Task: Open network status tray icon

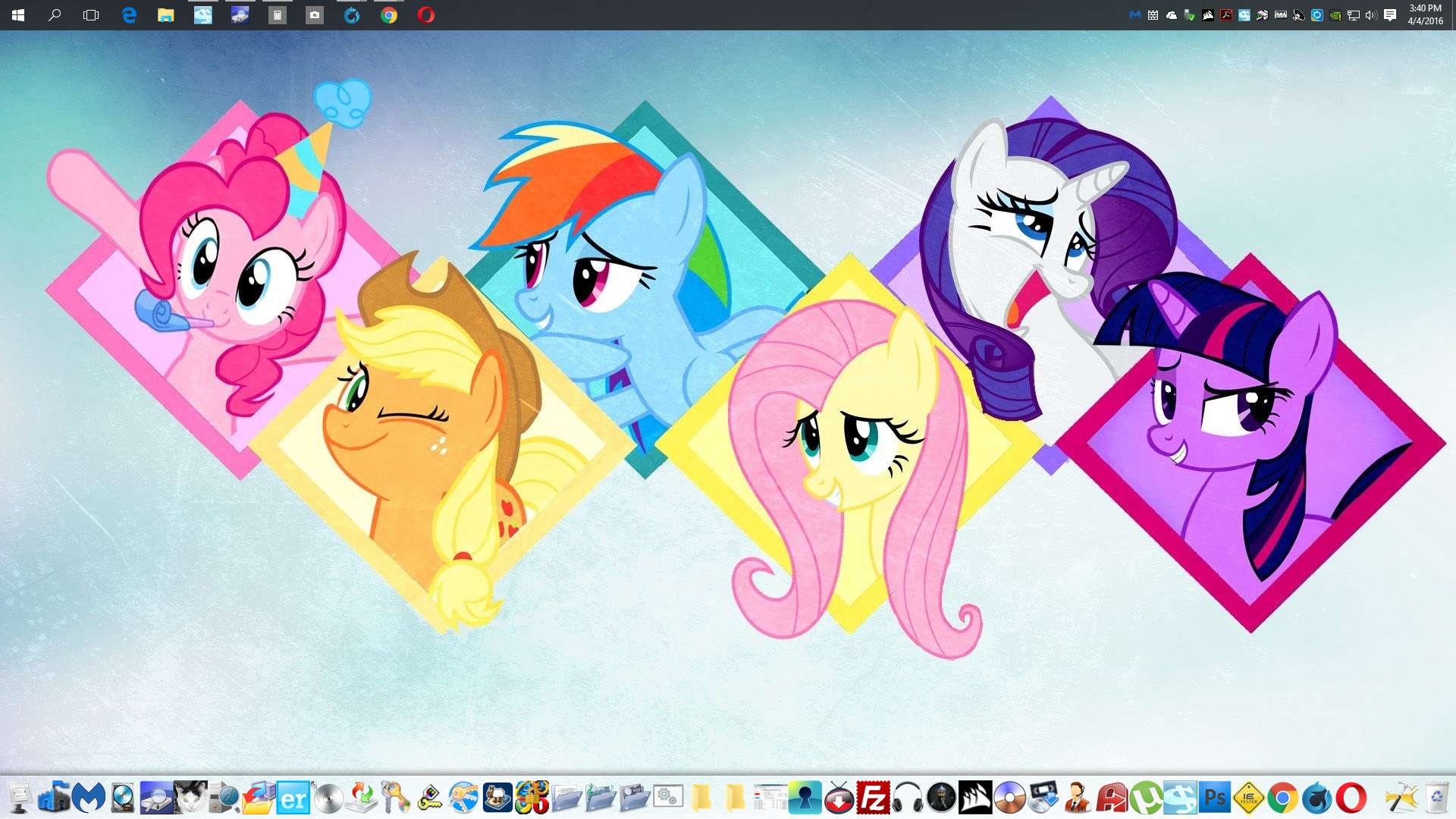Action: click(1354, 15)
